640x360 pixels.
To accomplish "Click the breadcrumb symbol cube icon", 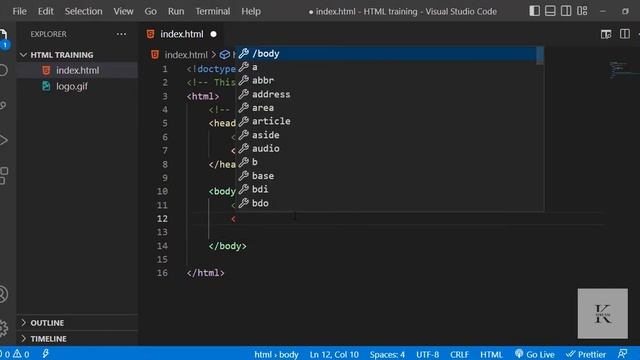I will [224, 55].
